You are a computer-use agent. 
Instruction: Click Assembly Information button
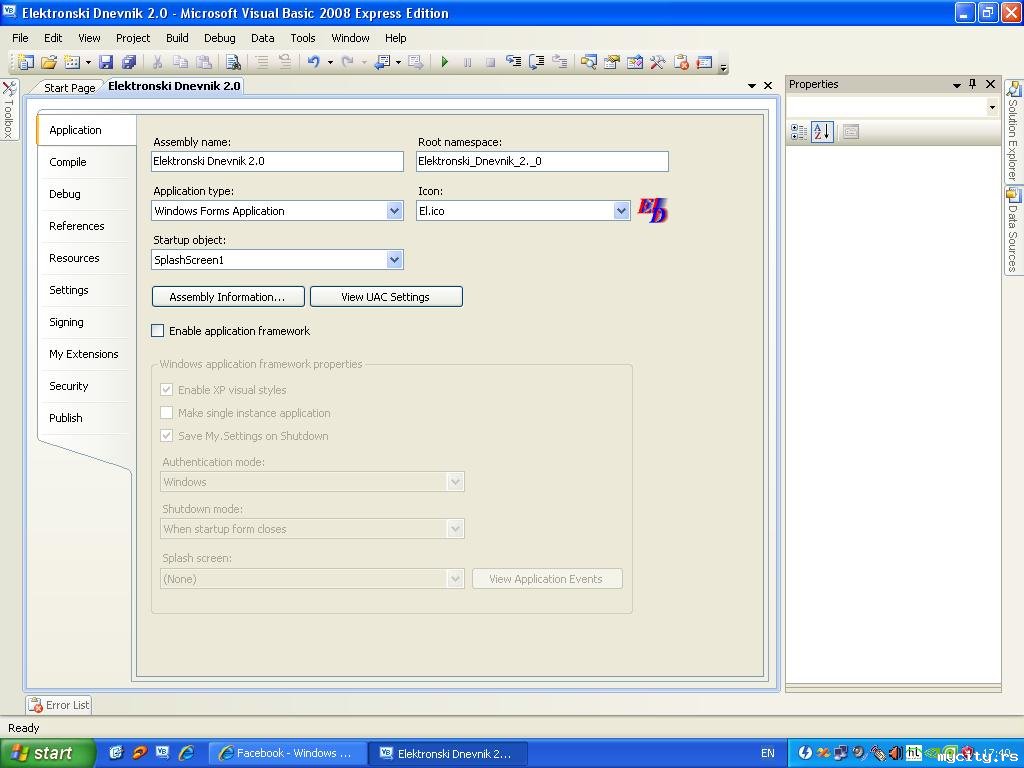click(x=228, y=296)
